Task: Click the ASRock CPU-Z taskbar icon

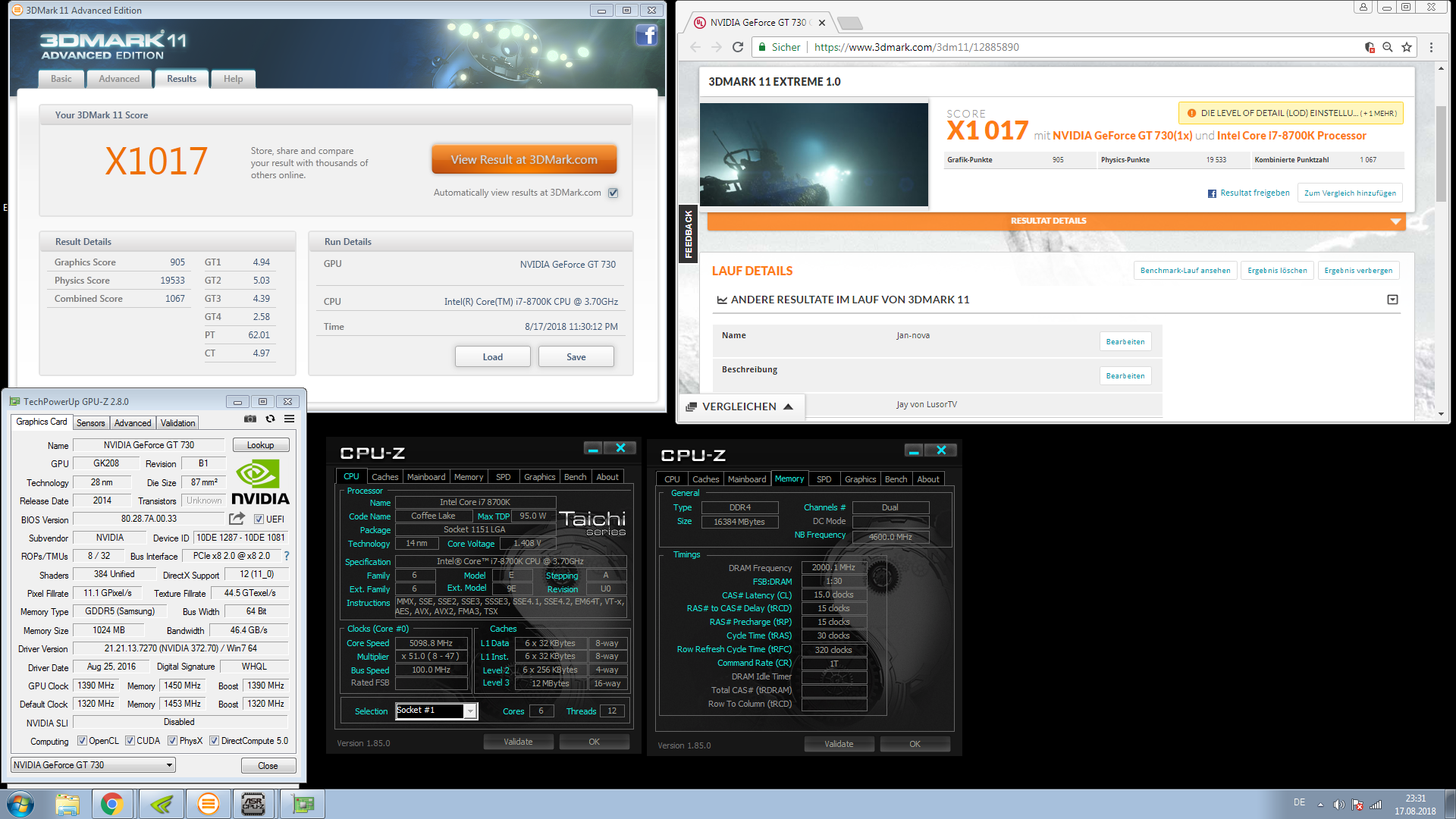Action: 253,804
